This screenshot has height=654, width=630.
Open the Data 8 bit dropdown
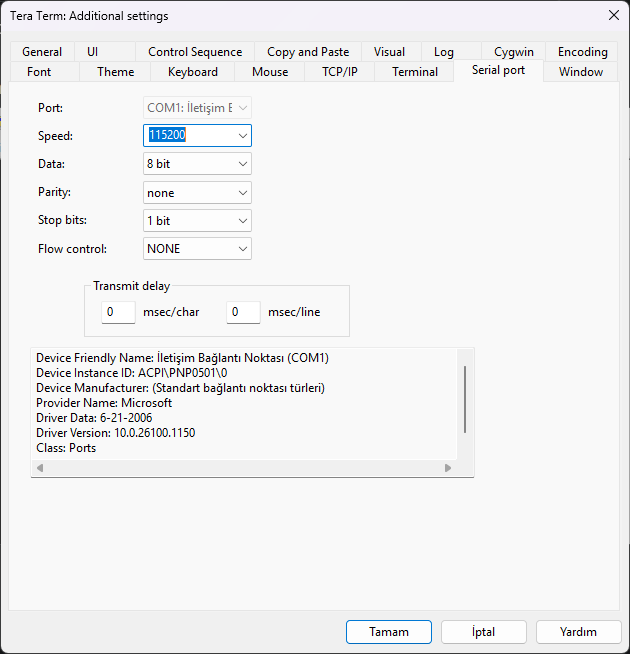coord(197,164)
